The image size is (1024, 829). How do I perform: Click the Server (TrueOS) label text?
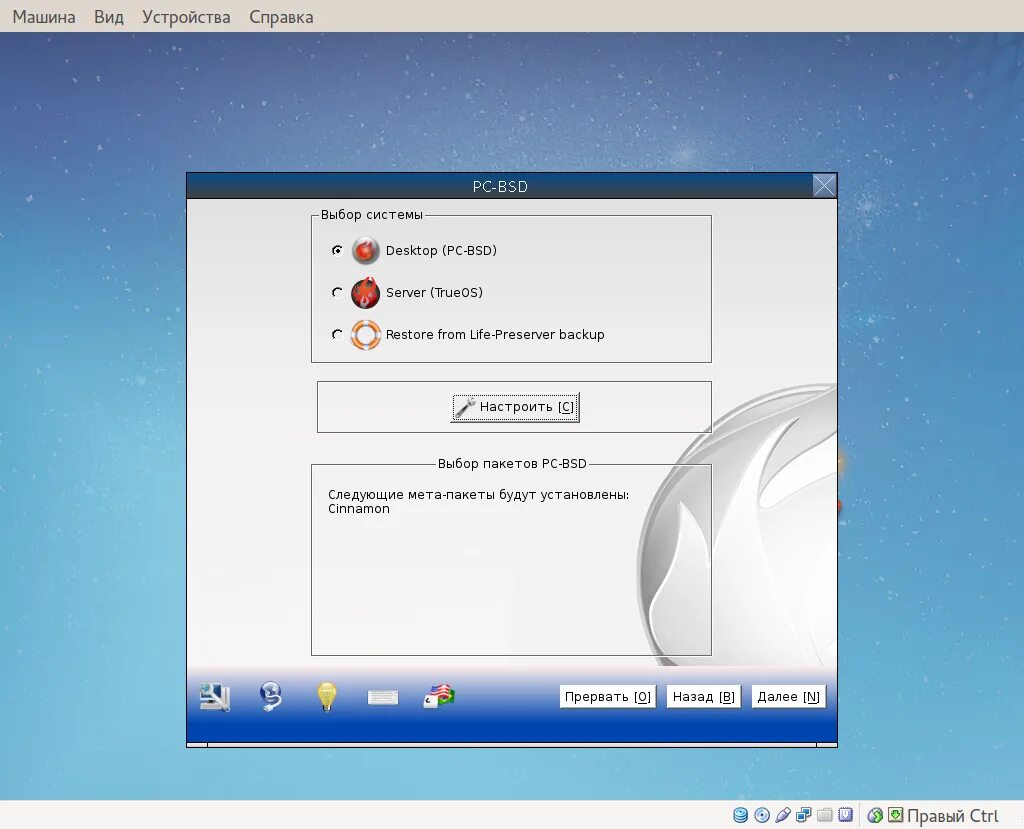click(434, 293)
